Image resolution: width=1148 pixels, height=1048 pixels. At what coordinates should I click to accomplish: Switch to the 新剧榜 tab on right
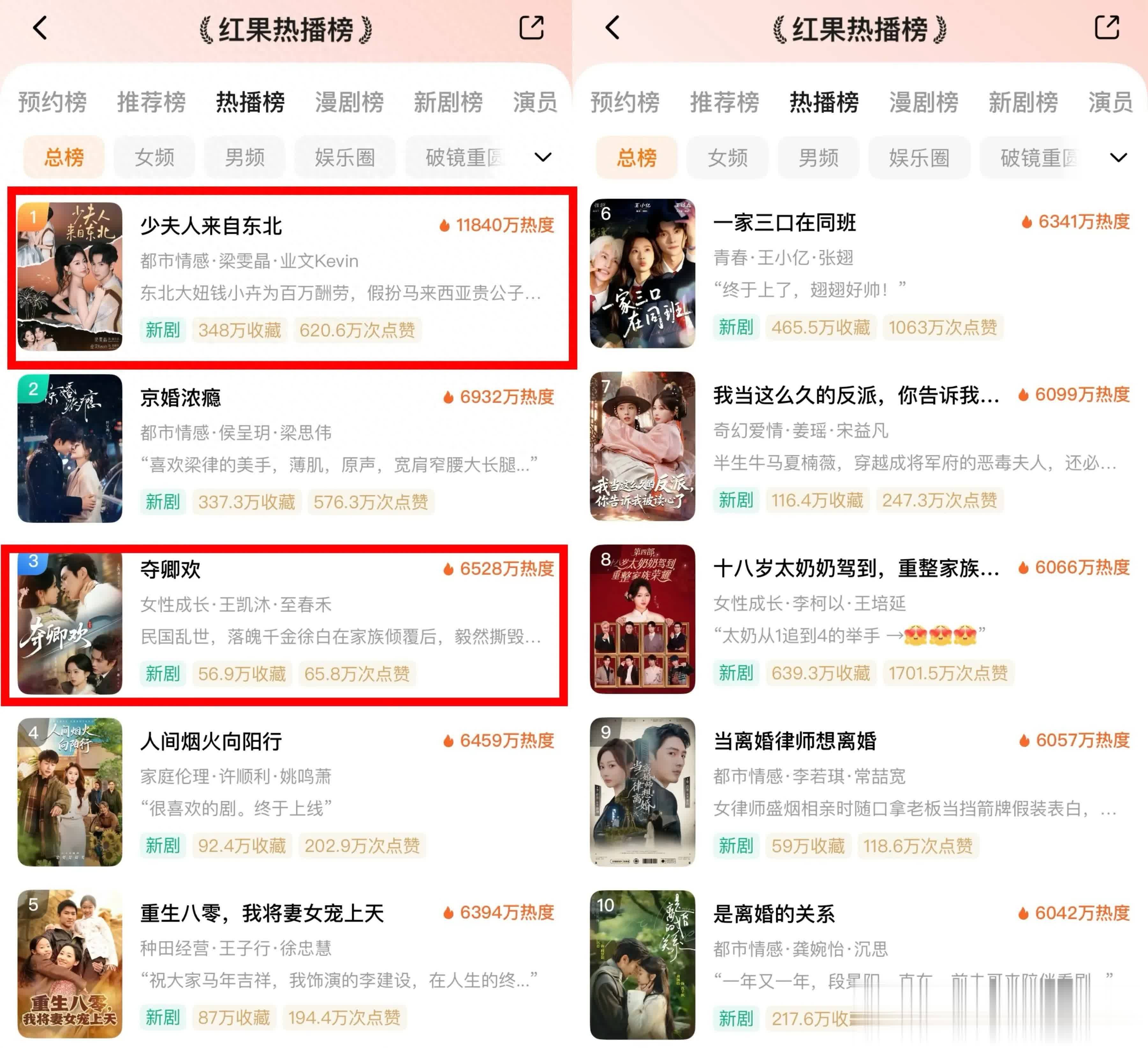coord(1023,102)
